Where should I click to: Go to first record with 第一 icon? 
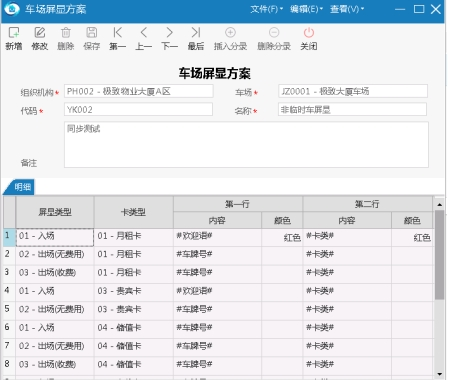click(117, 33)
